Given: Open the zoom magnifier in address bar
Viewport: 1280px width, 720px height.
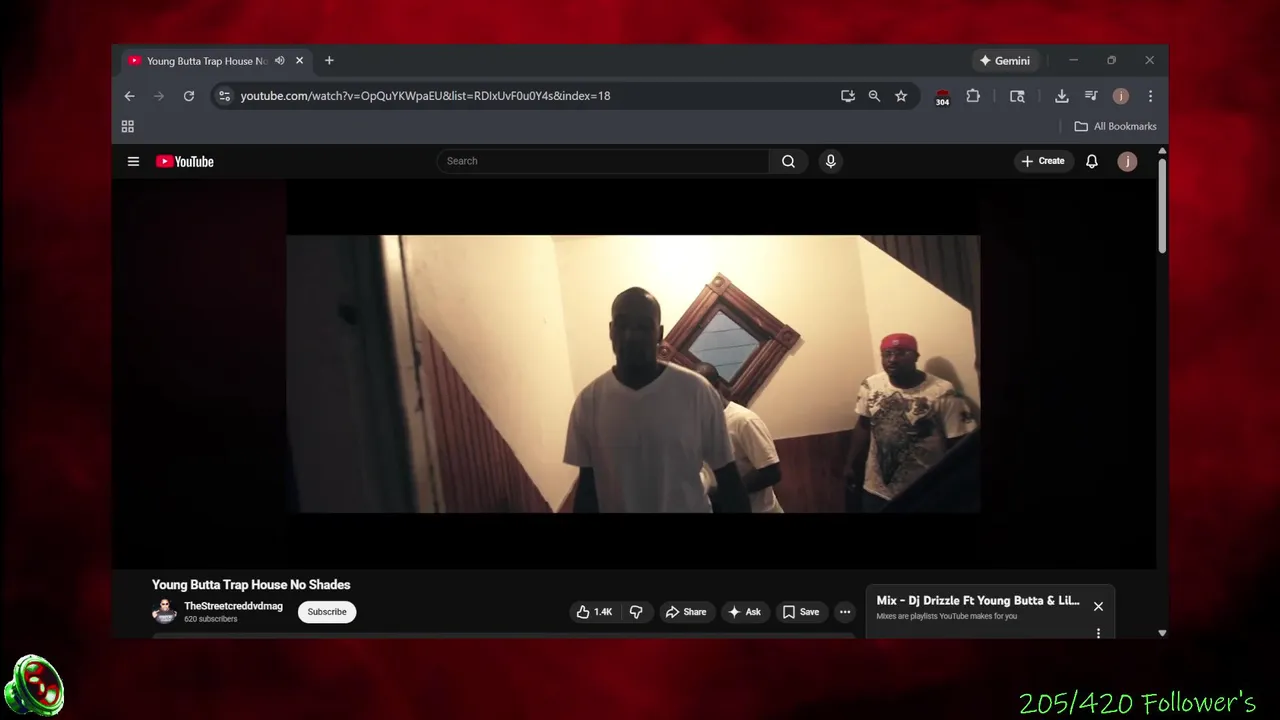Looking at the screenshot, I should tap(874, 96).
